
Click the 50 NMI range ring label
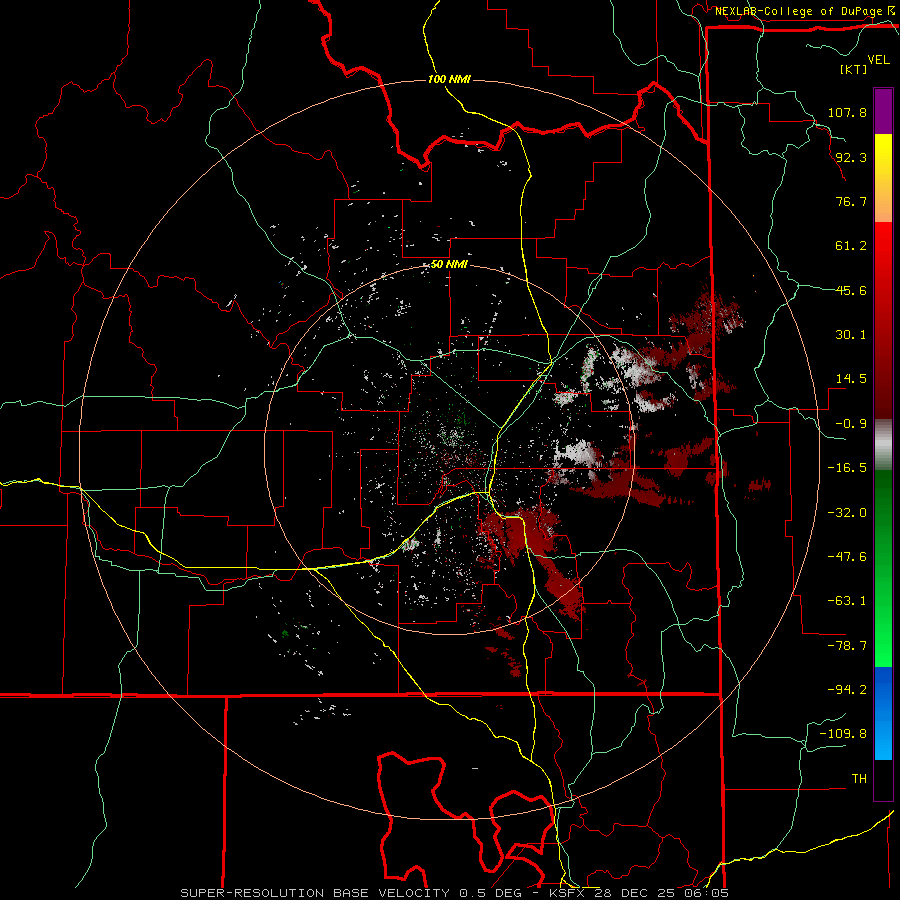coord(449,265)
